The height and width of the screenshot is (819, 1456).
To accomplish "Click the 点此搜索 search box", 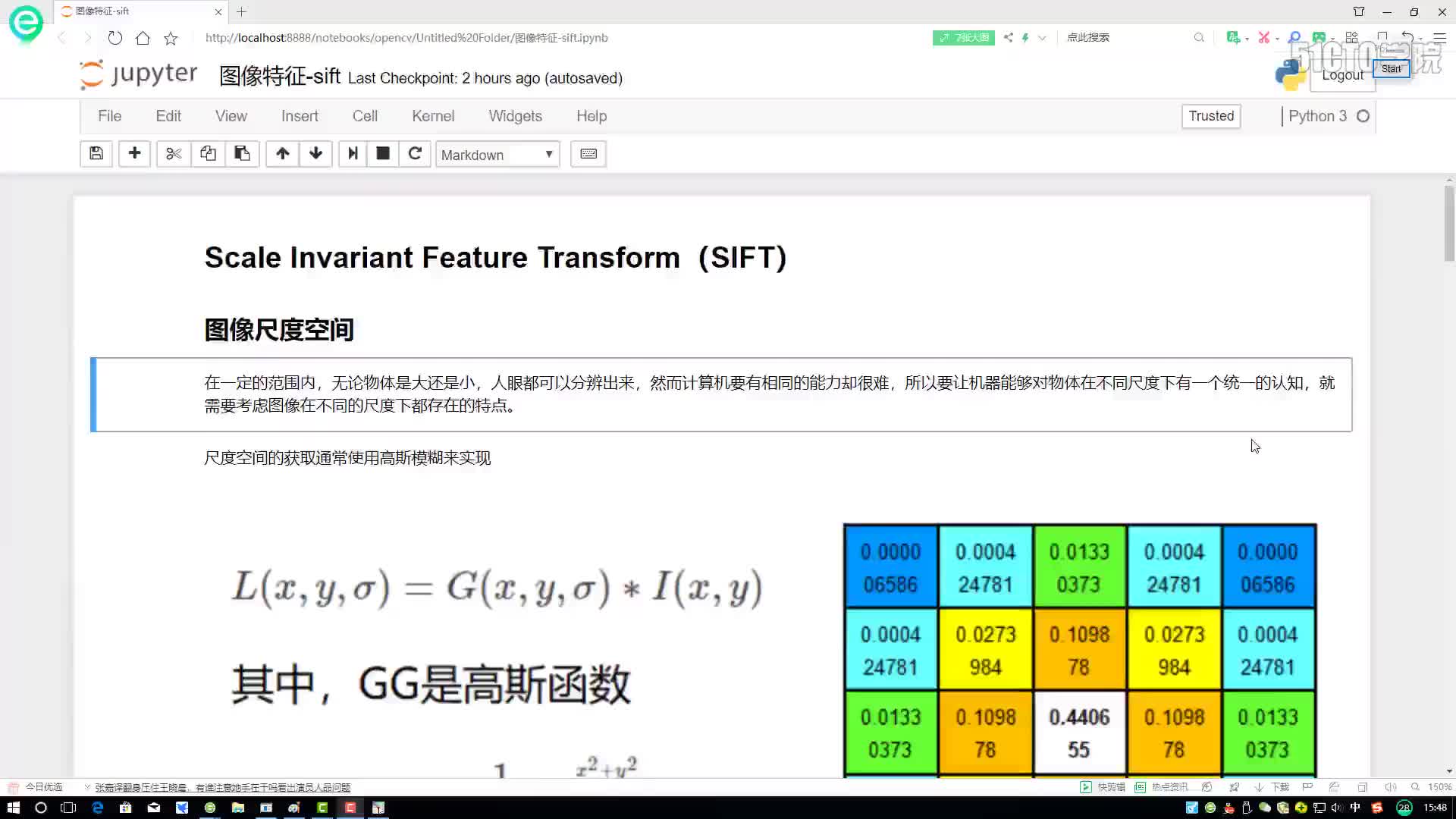I will point(1126,37).
